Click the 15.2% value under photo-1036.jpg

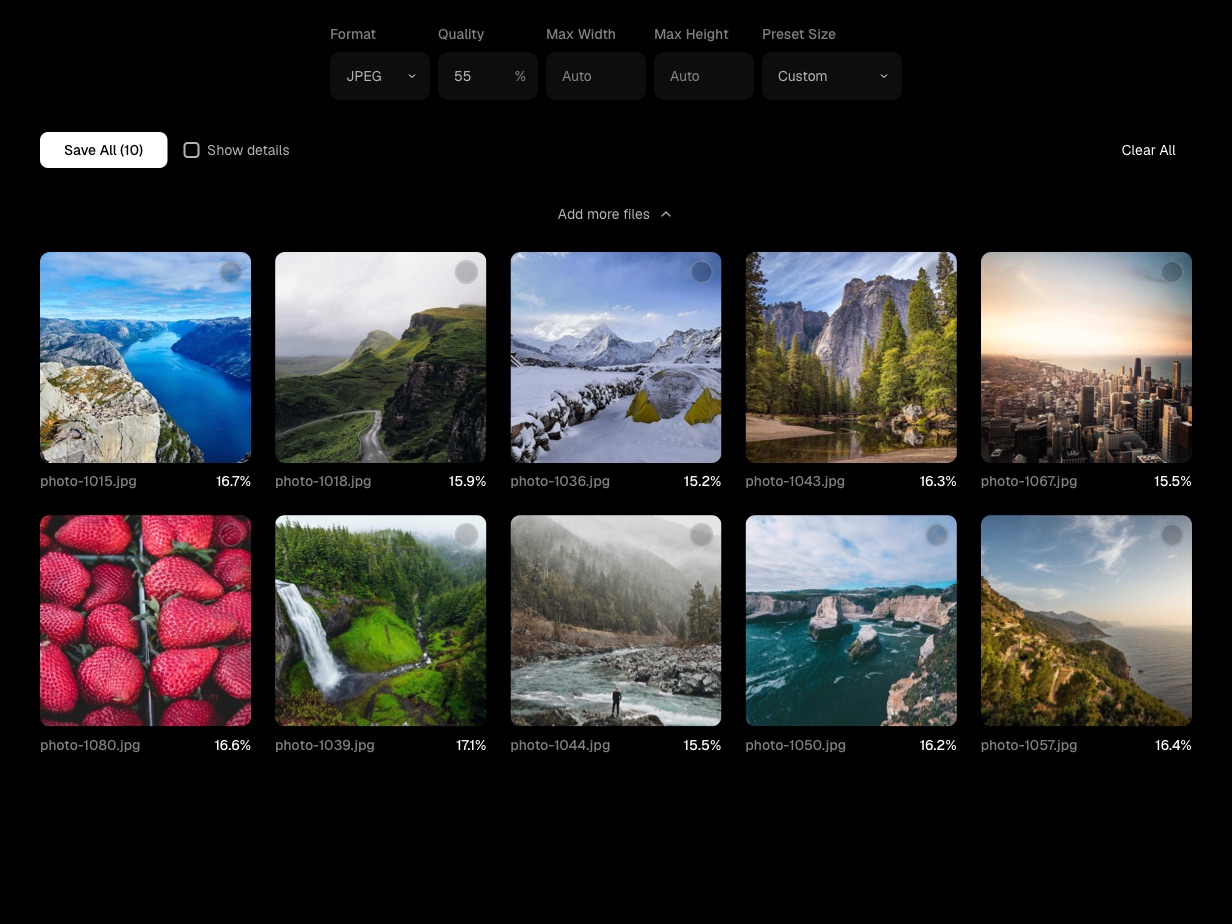(702, 481)
